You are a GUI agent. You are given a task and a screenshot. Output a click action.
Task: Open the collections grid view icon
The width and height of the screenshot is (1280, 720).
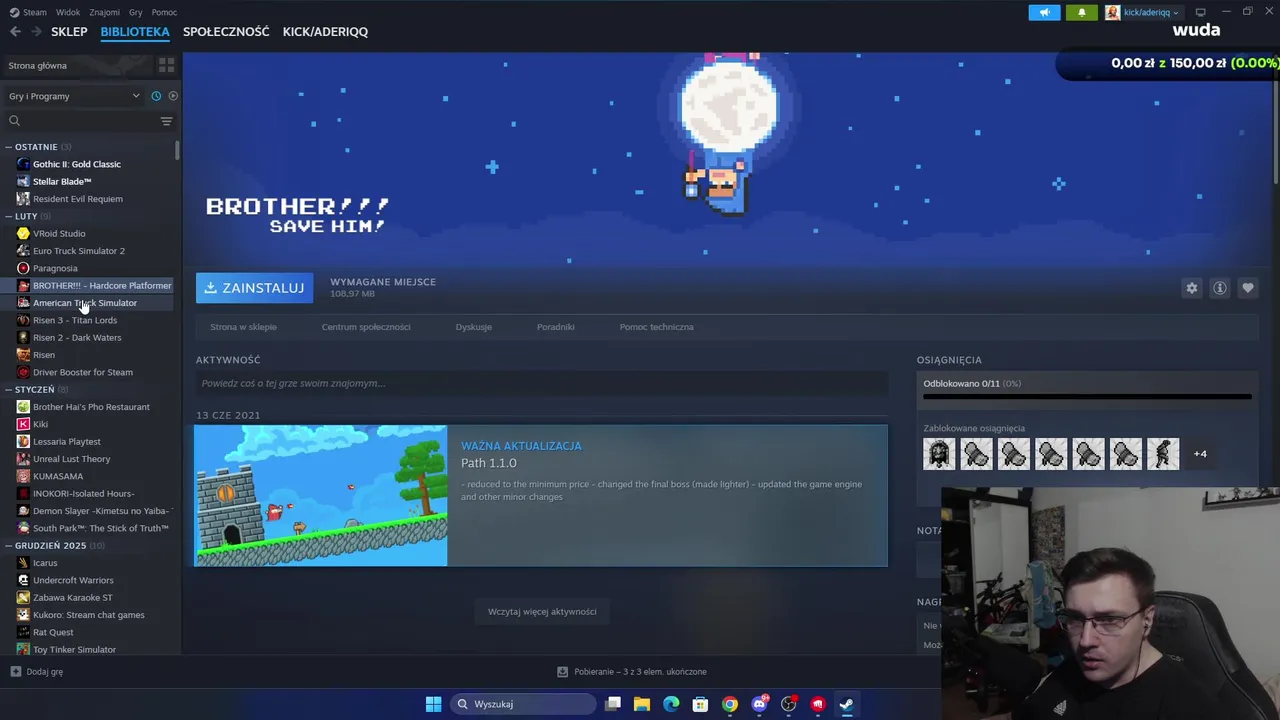166,65
